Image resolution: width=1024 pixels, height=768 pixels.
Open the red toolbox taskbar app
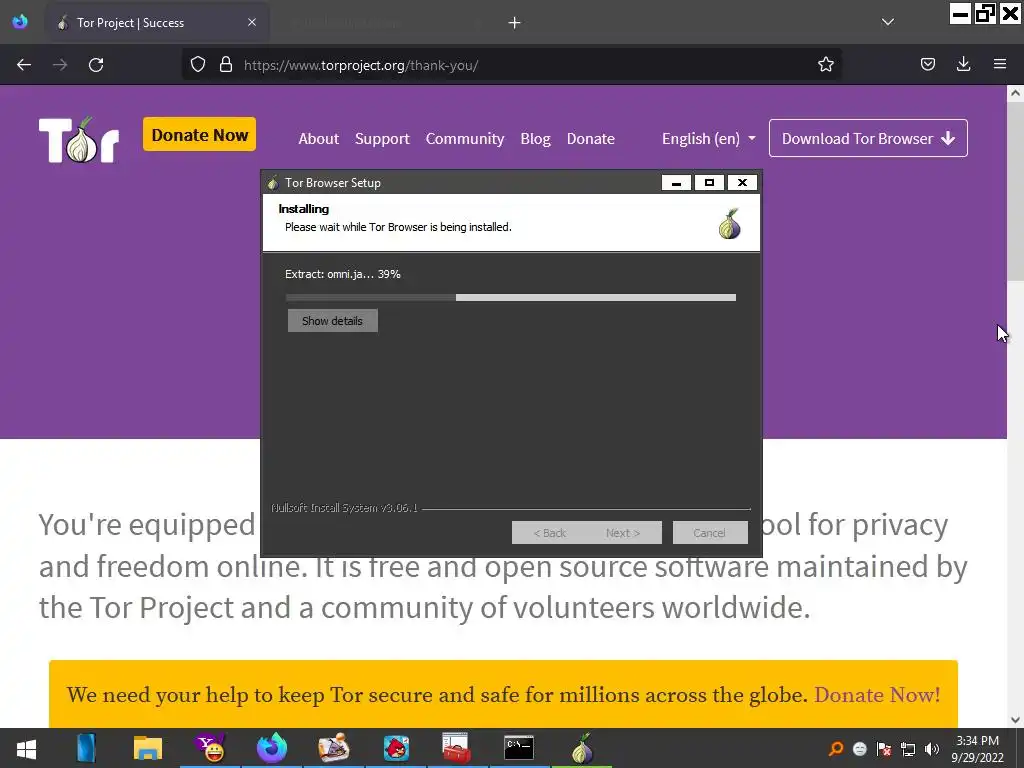[x=456, y=748]
